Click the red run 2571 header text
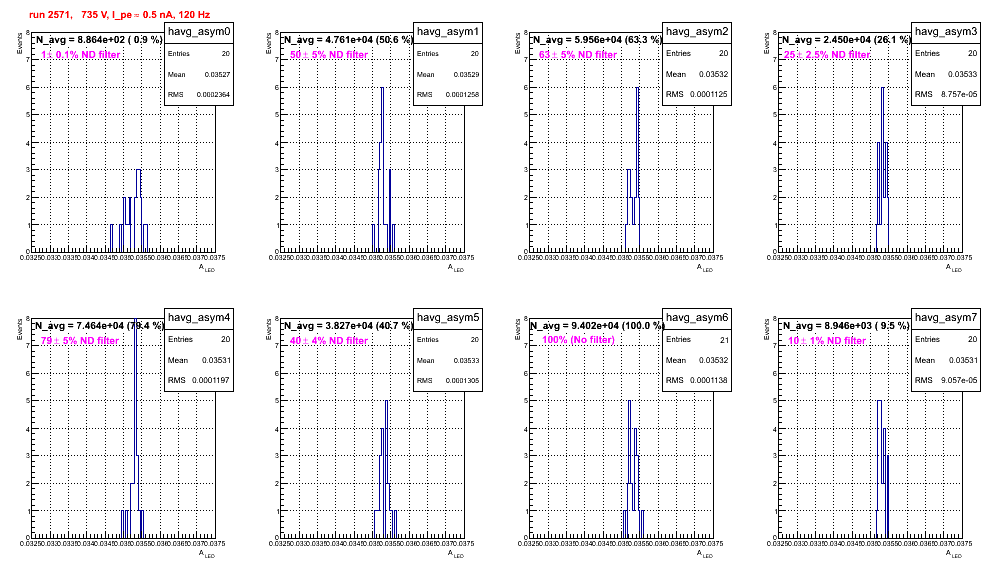The height and width of the screenshot is (572, 996). pos(119,14)
